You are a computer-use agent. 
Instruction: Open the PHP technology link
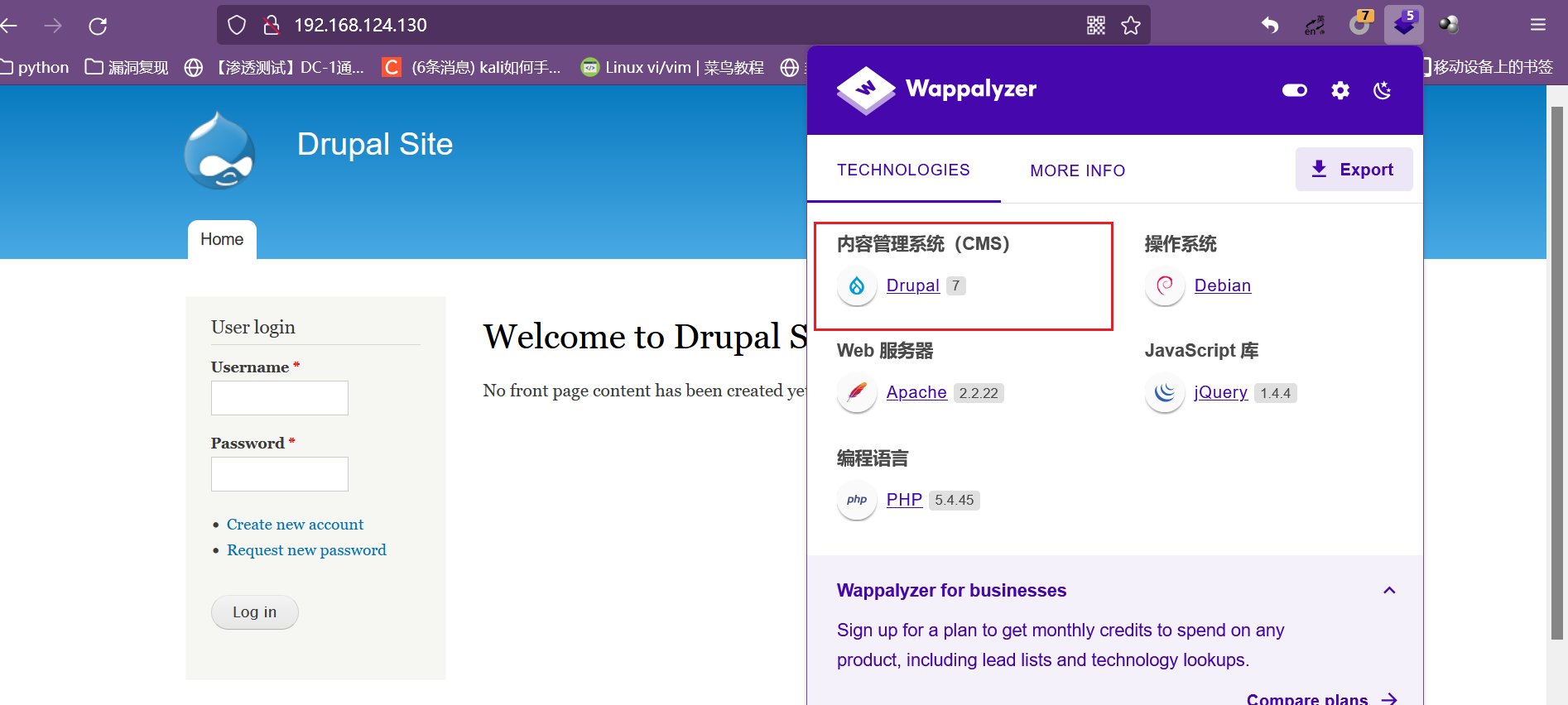904,500
